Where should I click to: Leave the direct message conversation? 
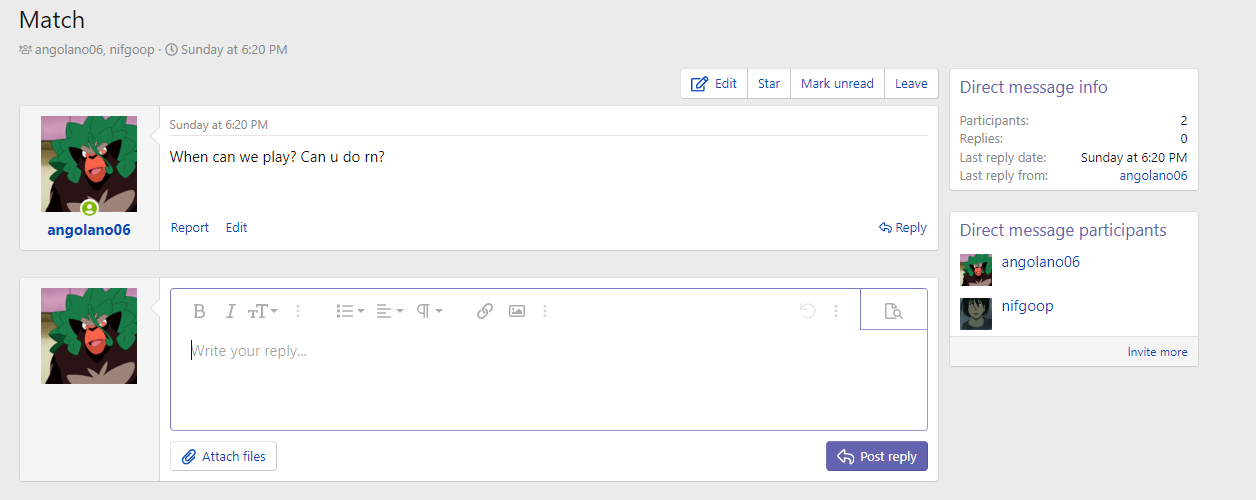pos(911,84)
